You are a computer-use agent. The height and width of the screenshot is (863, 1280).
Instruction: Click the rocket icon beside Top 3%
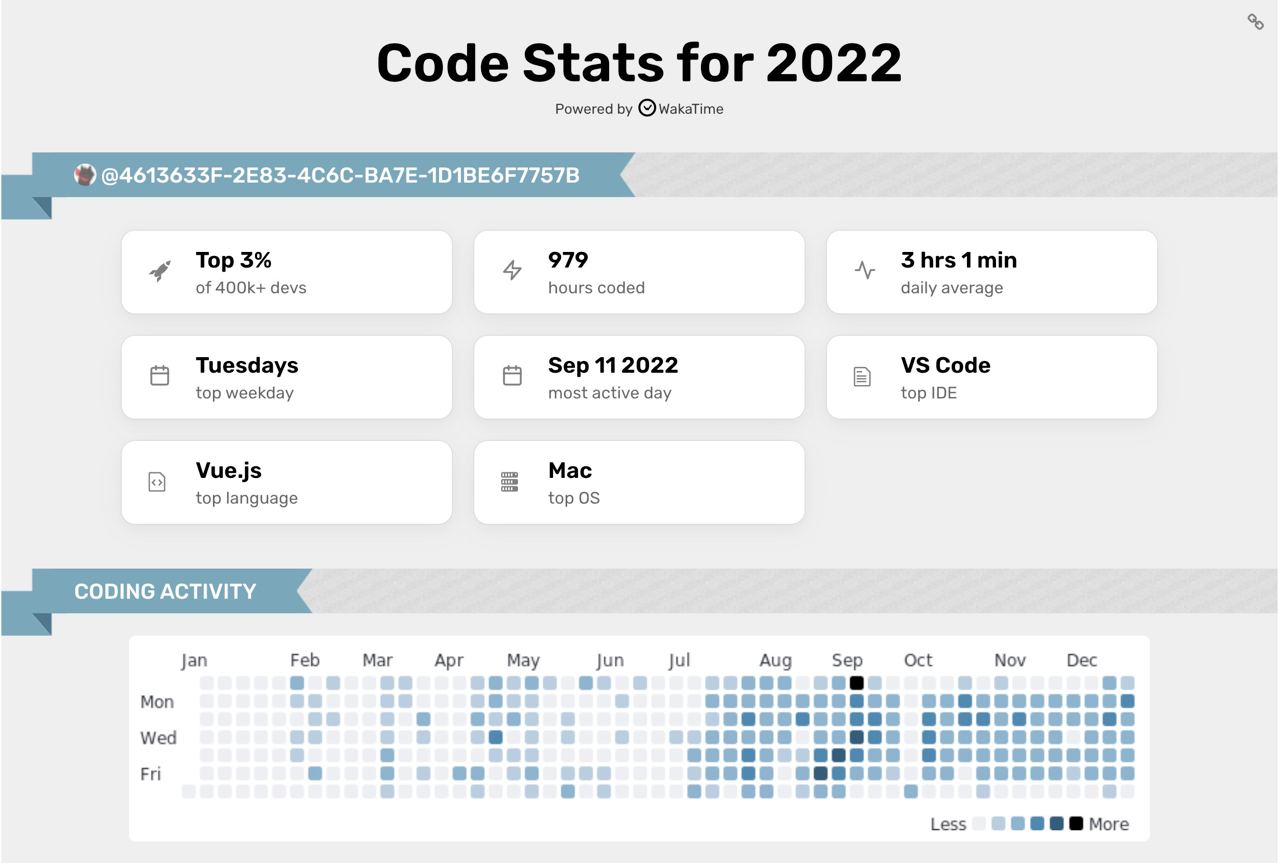tap(160, 271)
